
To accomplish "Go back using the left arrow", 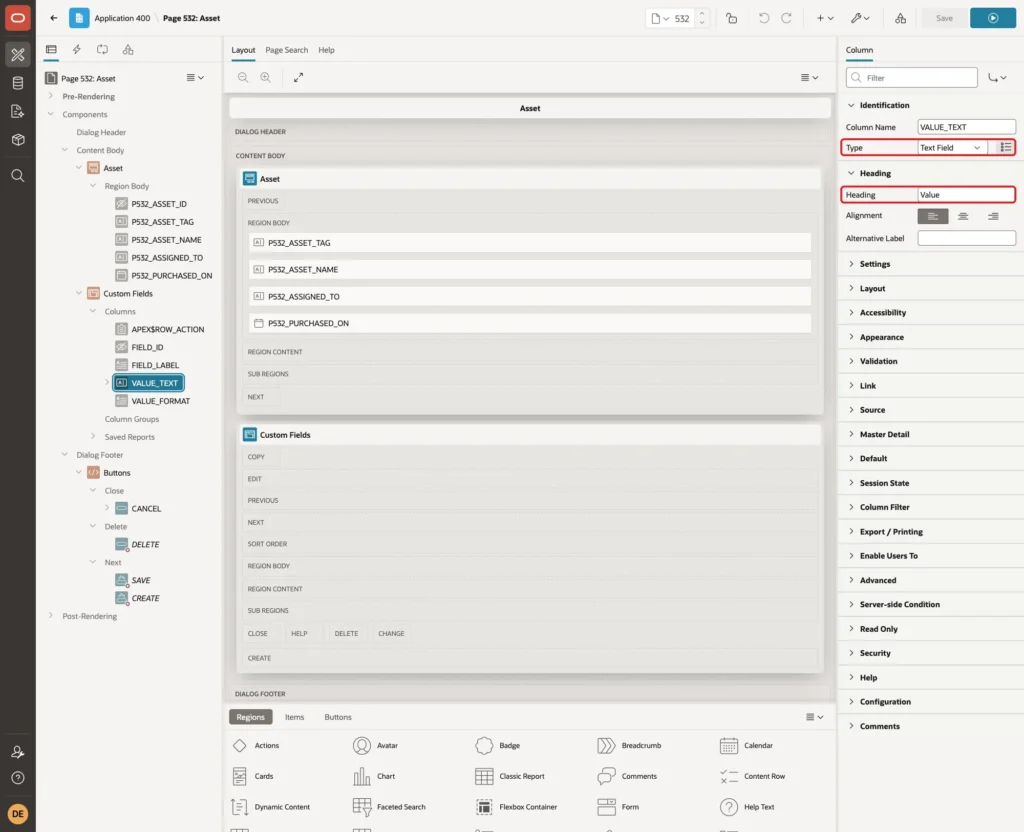I will tap(54, 18).
